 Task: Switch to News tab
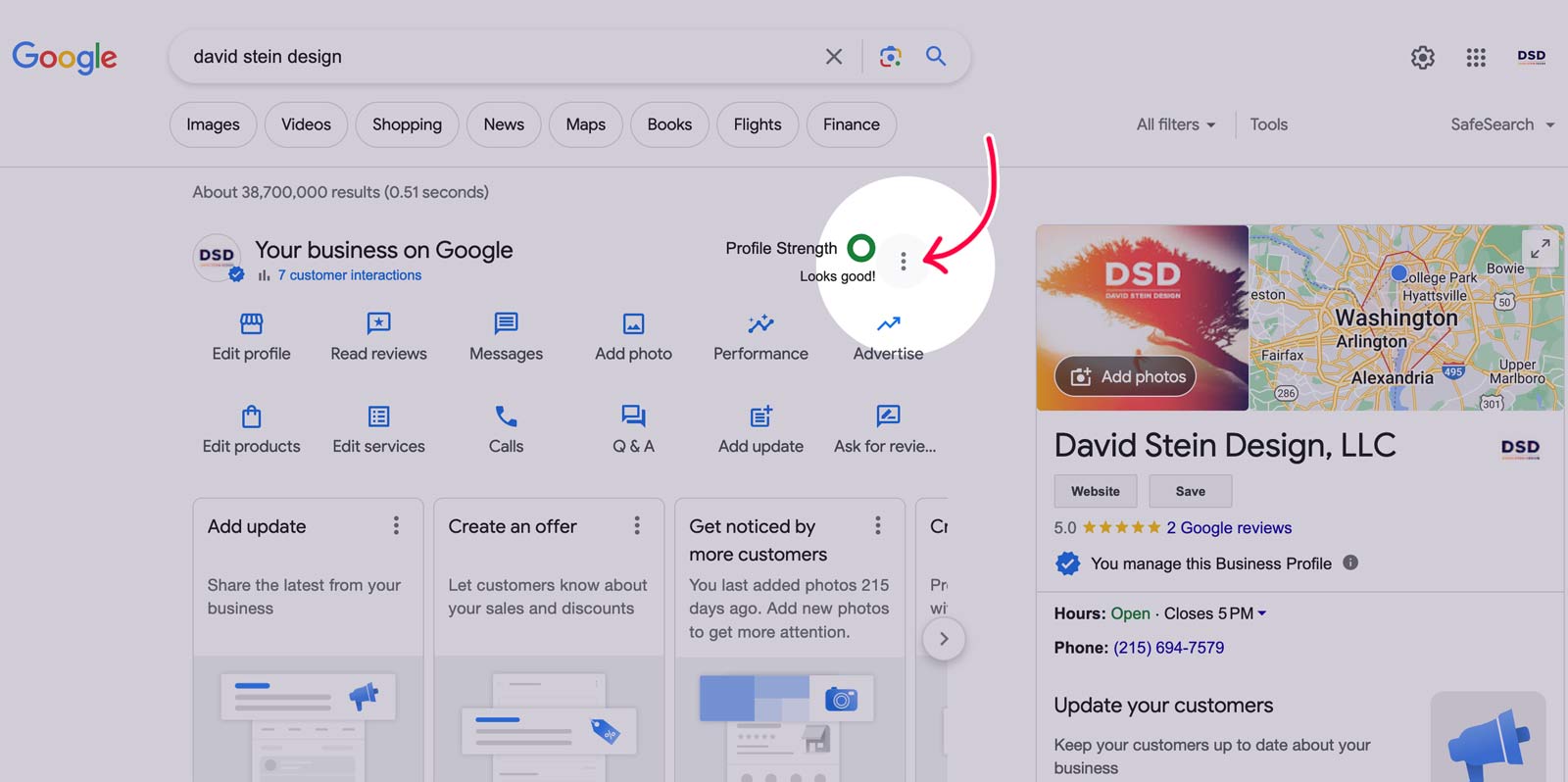coord(504,124)
